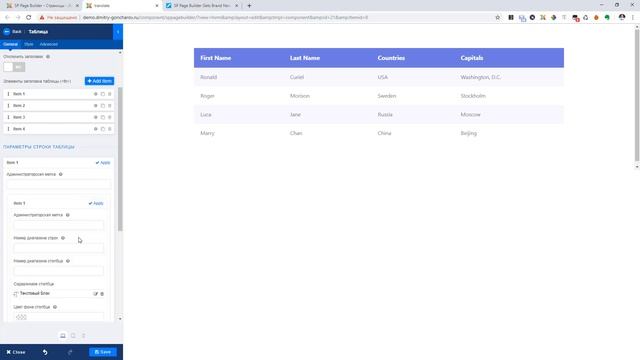Delete Item 4 from the list
640x360 pixels.
[x=109, y=129]
